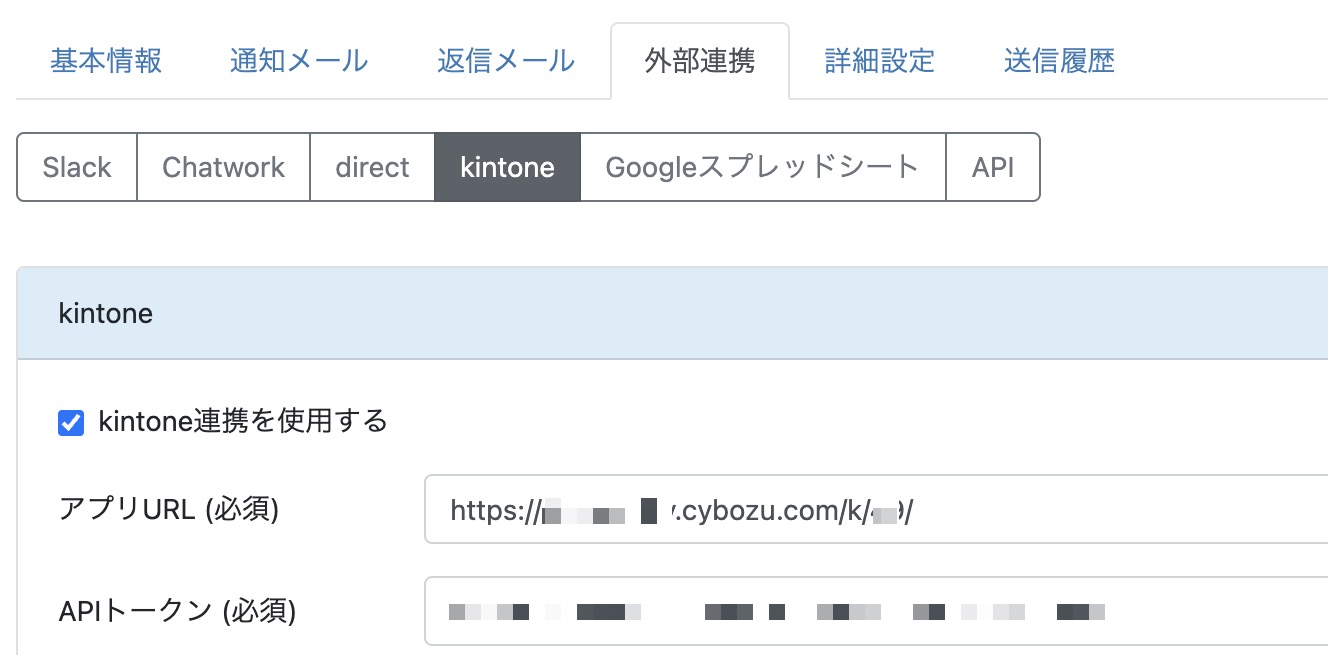
Task: View the 送信履歴 tab
Action: (1059, 61)
